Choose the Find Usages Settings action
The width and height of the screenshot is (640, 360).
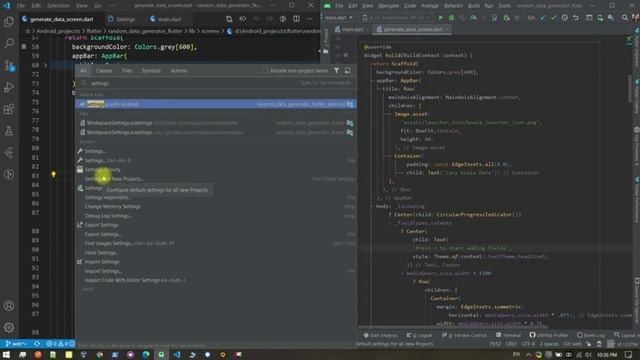(x=216, y=243)
